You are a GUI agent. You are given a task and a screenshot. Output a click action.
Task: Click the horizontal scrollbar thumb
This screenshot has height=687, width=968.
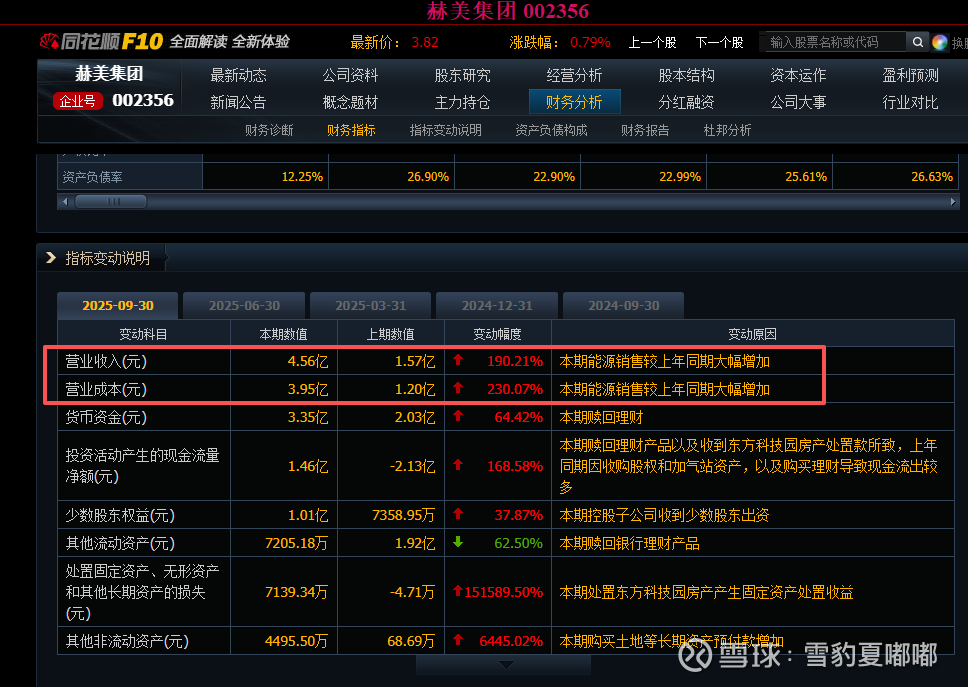tap(111, 202)
